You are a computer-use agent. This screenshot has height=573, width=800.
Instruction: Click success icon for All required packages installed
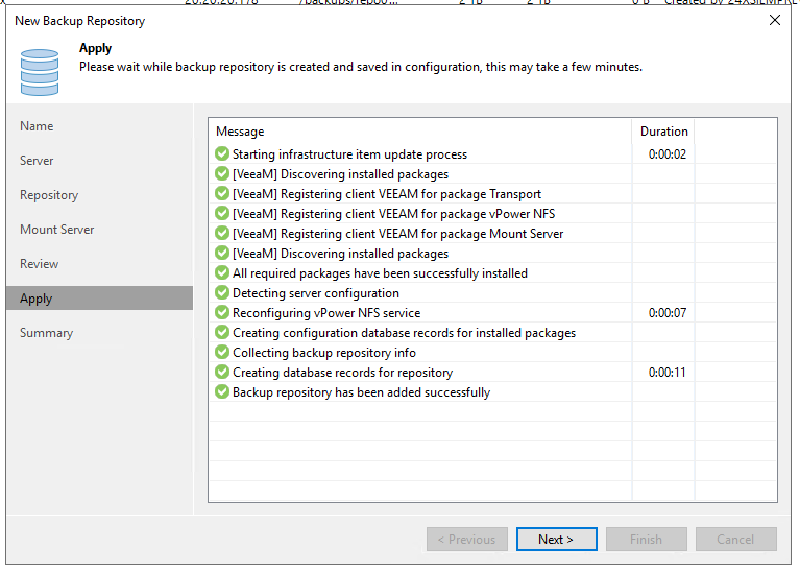(x=222, y=273)
